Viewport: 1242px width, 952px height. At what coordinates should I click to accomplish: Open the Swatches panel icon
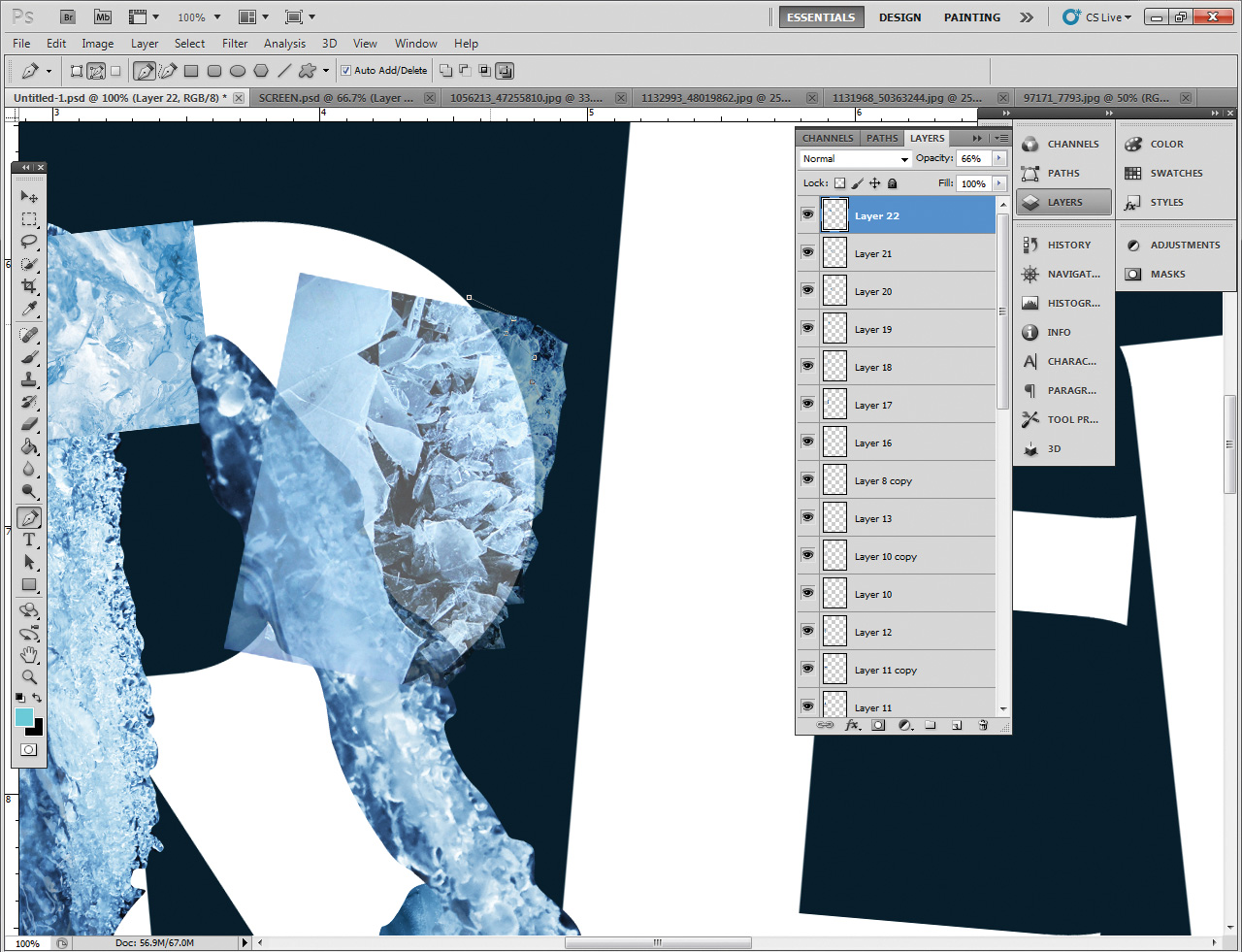(1132, 174)
